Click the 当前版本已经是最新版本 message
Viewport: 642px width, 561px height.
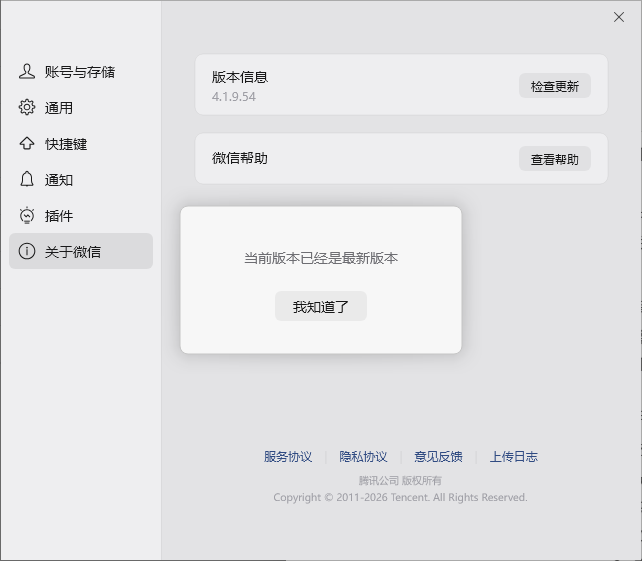pos(321,258)
